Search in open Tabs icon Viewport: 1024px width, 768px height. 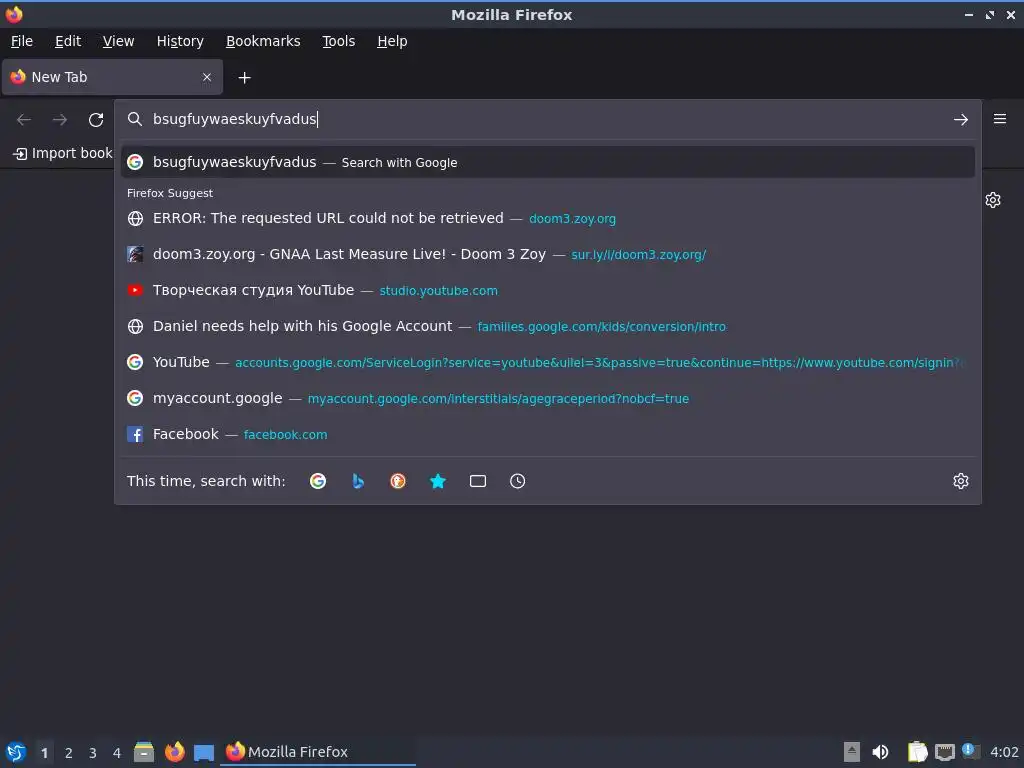478,481
